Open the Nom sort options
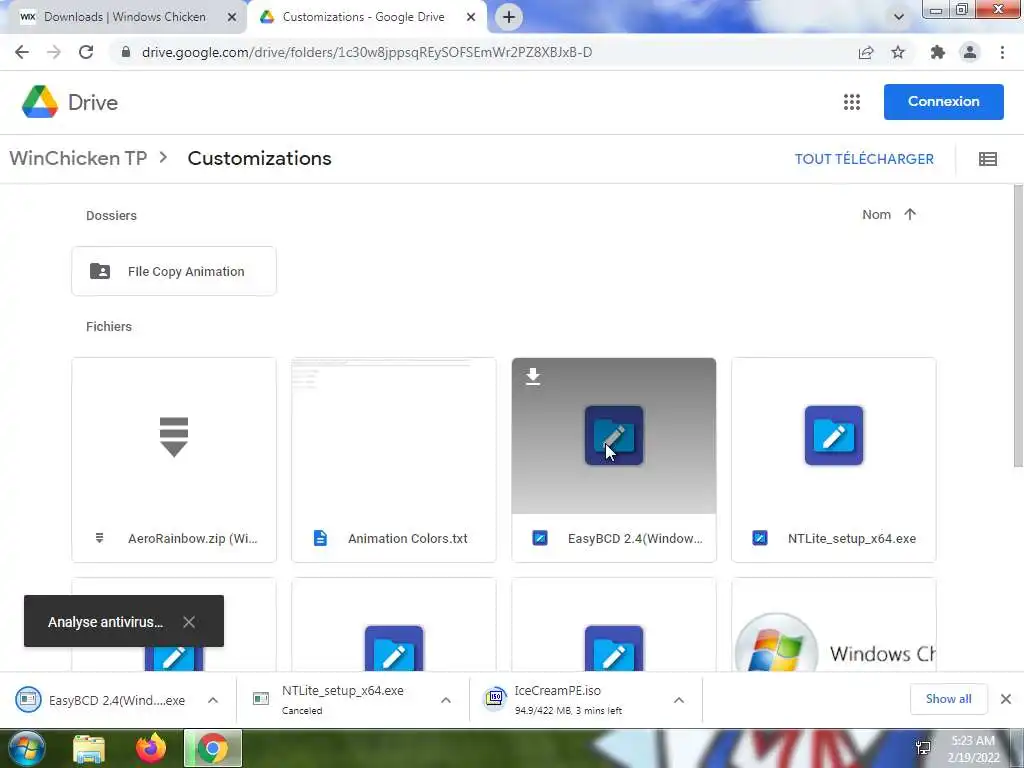This screenshot has width=1024, height=768. (876, 214)
